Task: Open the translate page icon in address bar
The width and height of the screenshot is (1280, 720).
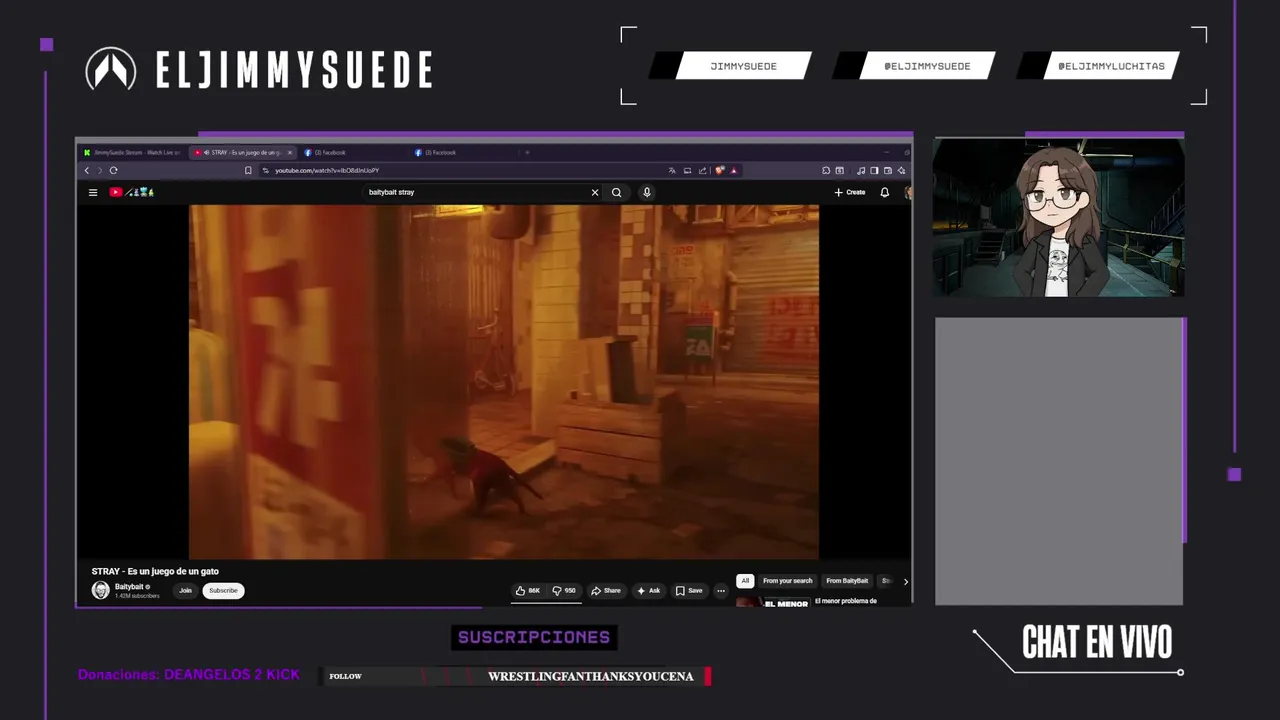Action: 672,170
